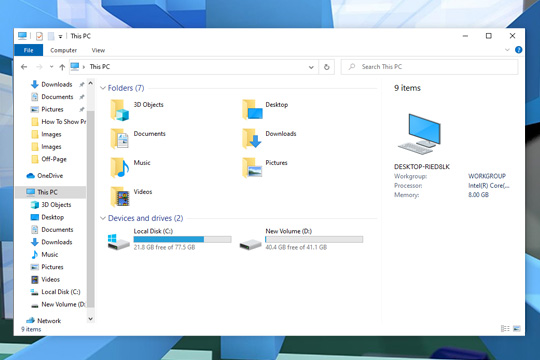Select the Local Disk (C:) drive icon
The width and height of the screenshot is (540, 360).
point(118,242)
